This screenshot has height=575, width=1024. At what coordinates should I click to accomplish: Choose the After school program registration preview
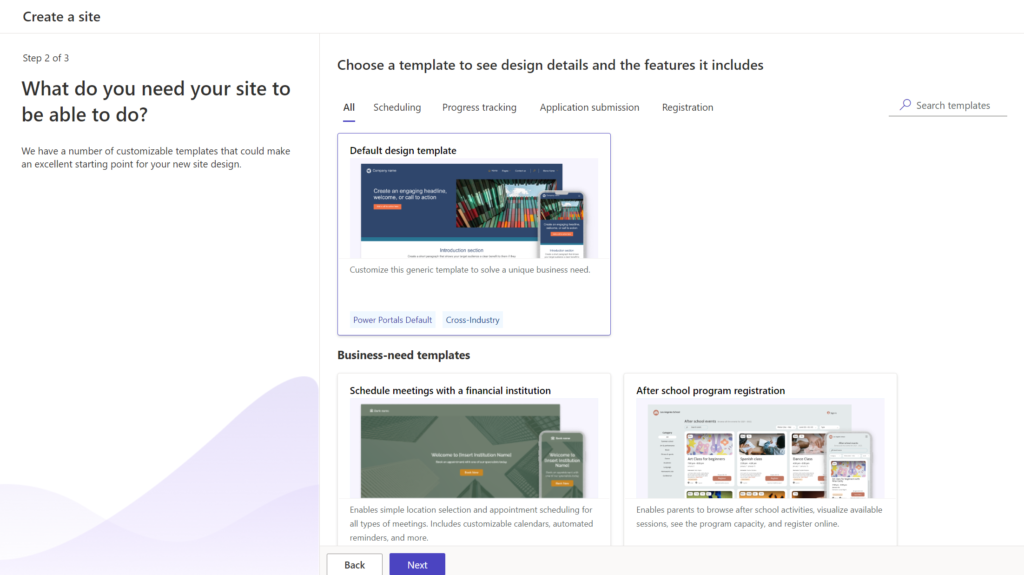[760, 448]
